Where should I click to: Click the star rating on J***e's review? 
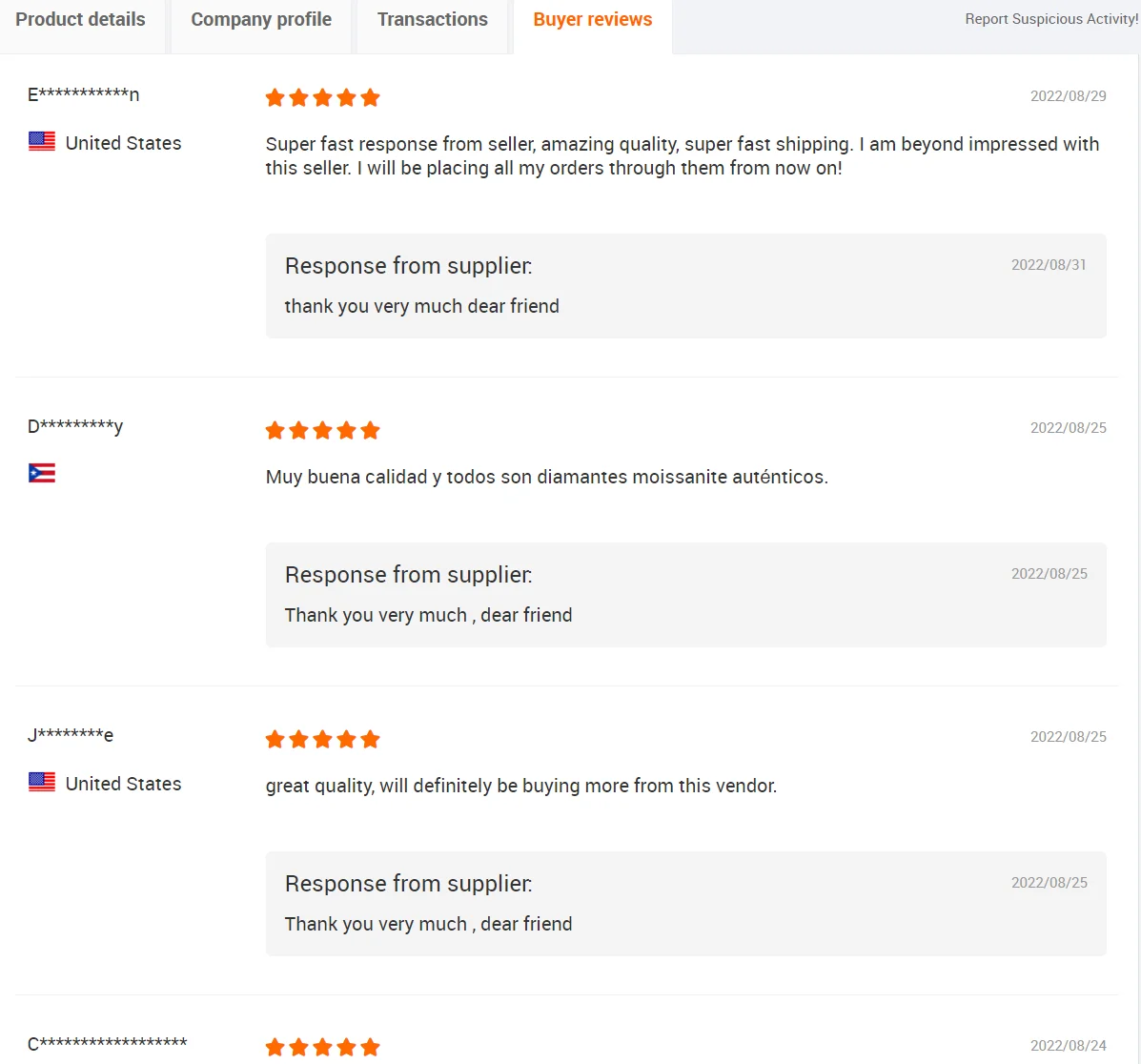[322, 739]
